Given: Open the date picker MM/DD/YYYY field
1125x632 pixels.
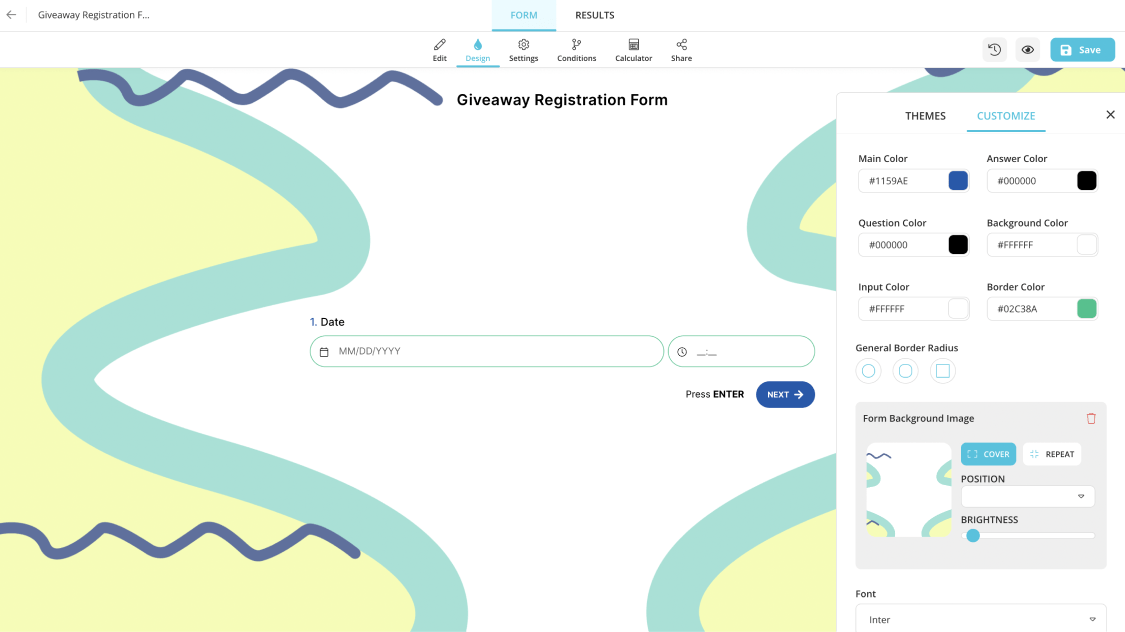Looking at the screenshot, I should point(487,352).
